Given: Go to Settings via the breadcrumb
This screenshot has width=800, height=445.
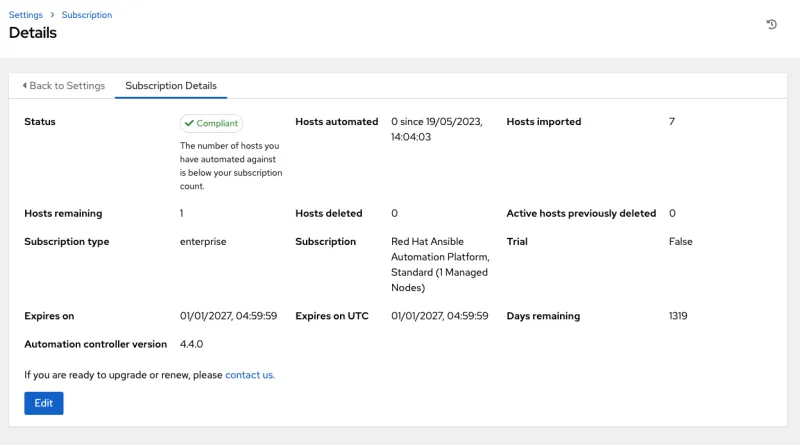Looking at the screenshot, I should coord(26,15).
